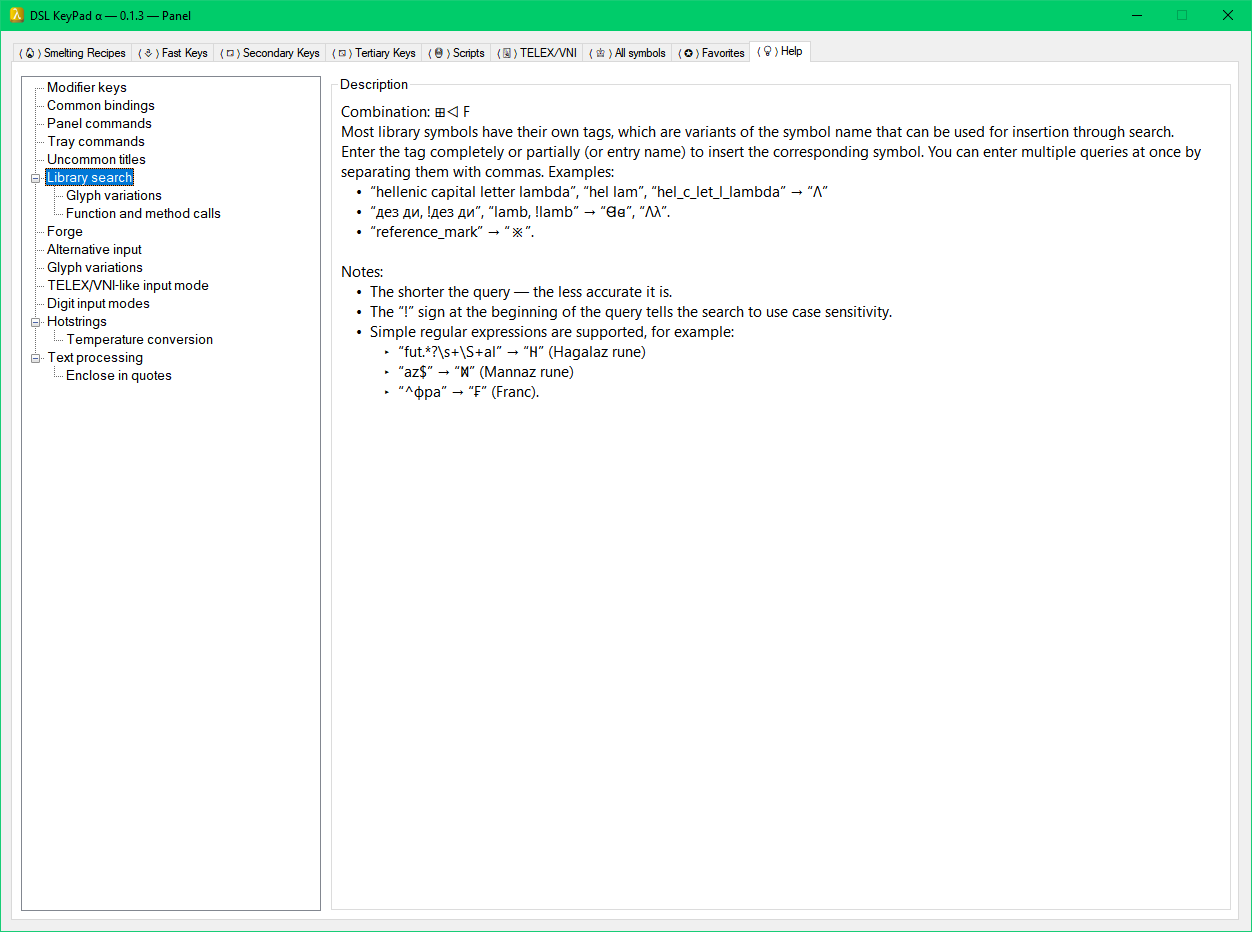Collapse the Text processing tree node

click(36, 358)
